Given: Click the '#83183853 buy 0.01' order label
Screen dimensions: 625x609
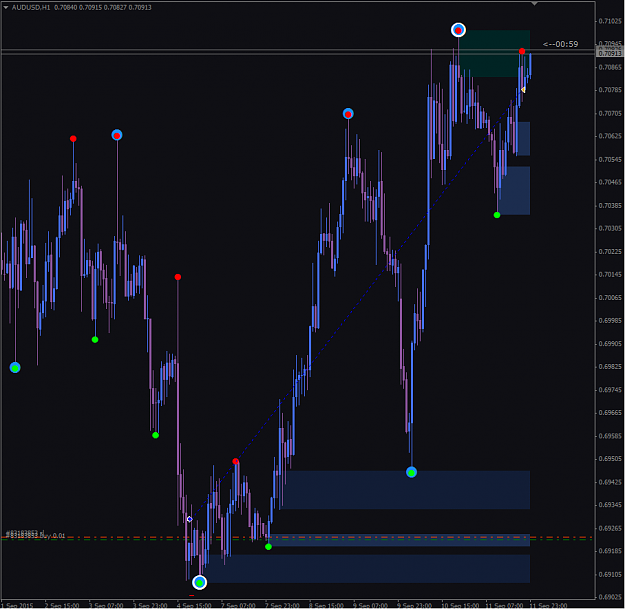Looking at the screenshot, I should (x=36, y=536).
